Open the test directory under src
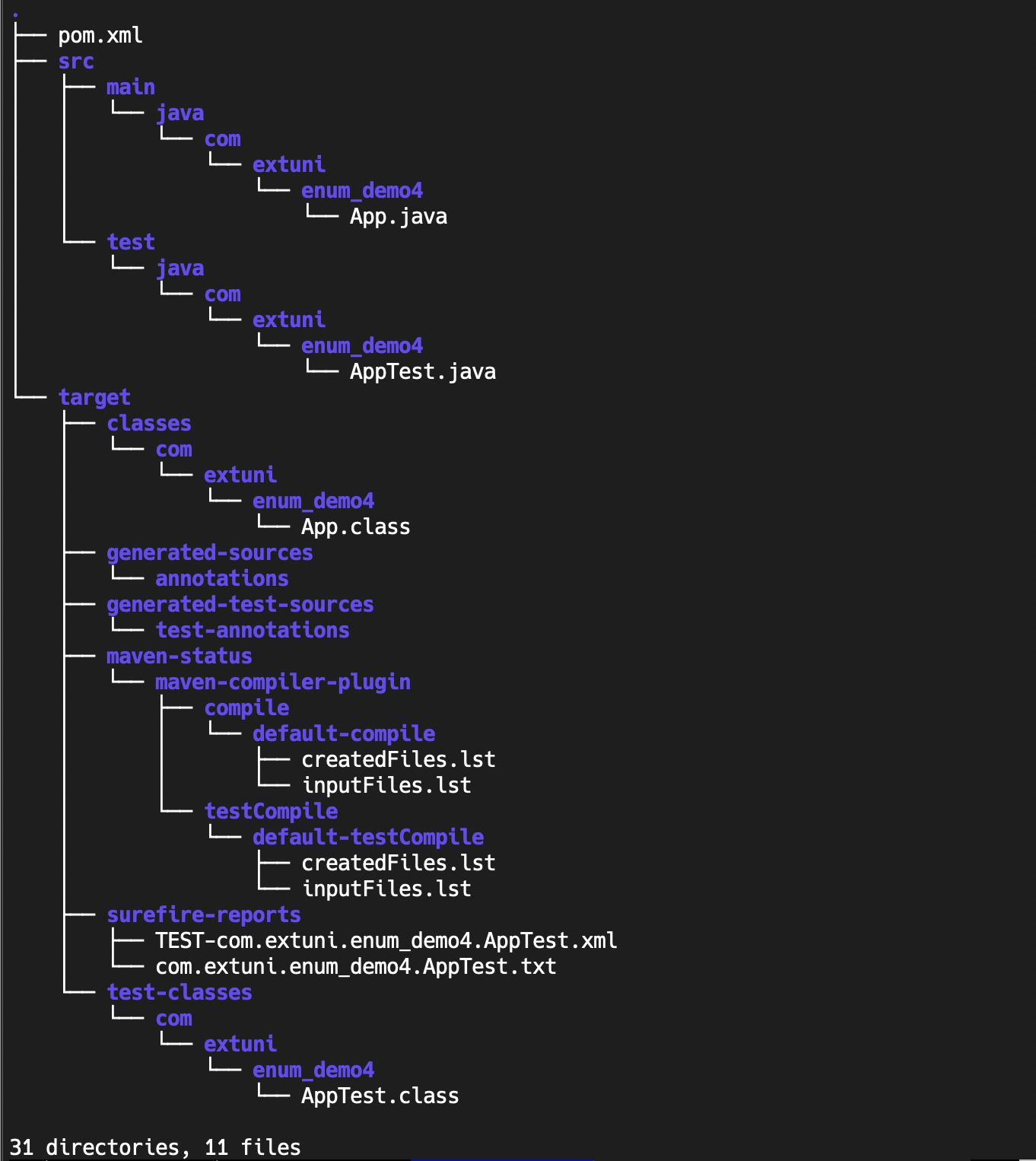The width and height of the screenshot is (1036, 1161). click(x=131, y=241)
